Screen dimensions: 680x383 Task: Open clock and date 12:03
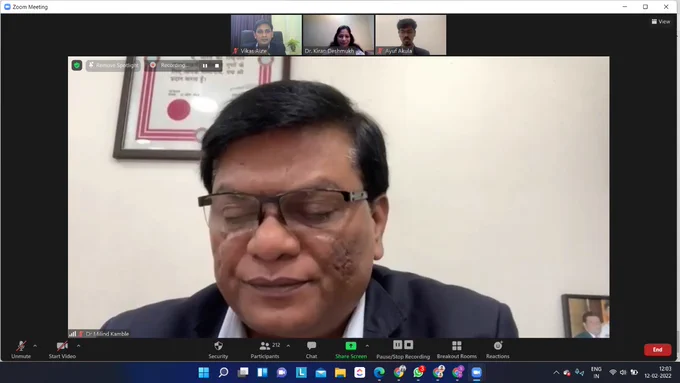(658, 373)
